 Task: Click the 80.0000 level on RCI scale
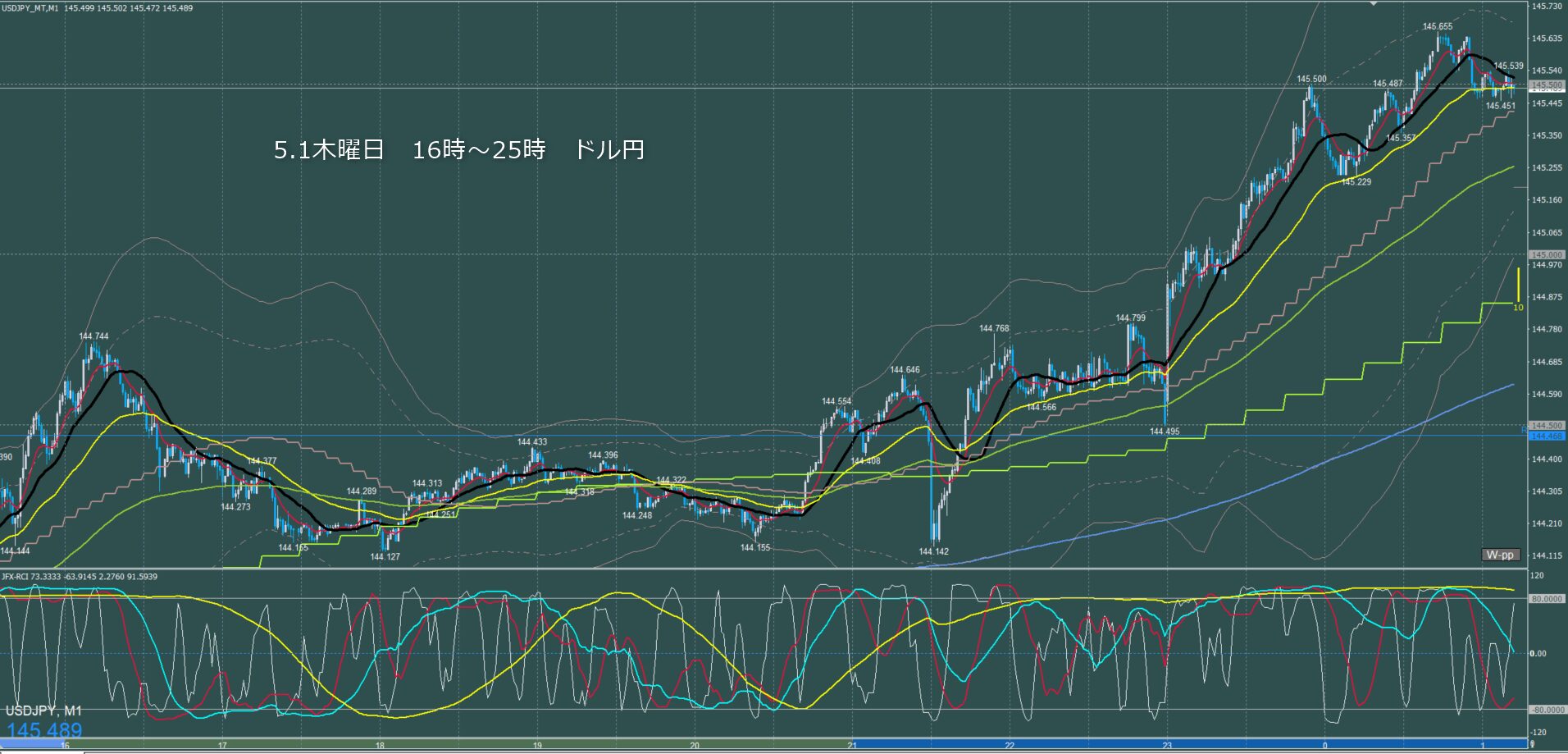click(1547, 599)
